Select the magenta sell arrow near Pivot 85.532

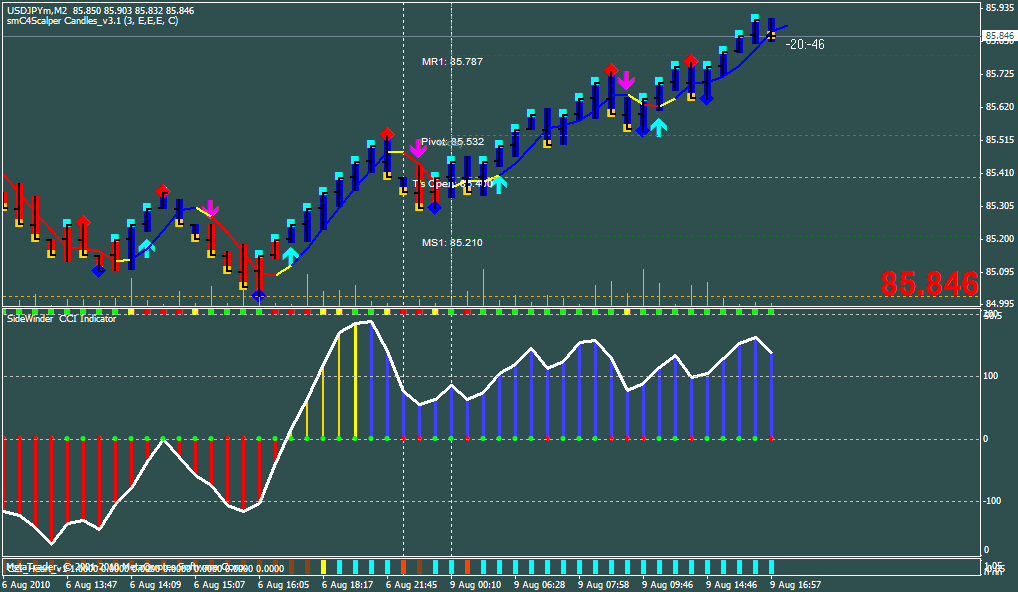[x=420, y=148]
